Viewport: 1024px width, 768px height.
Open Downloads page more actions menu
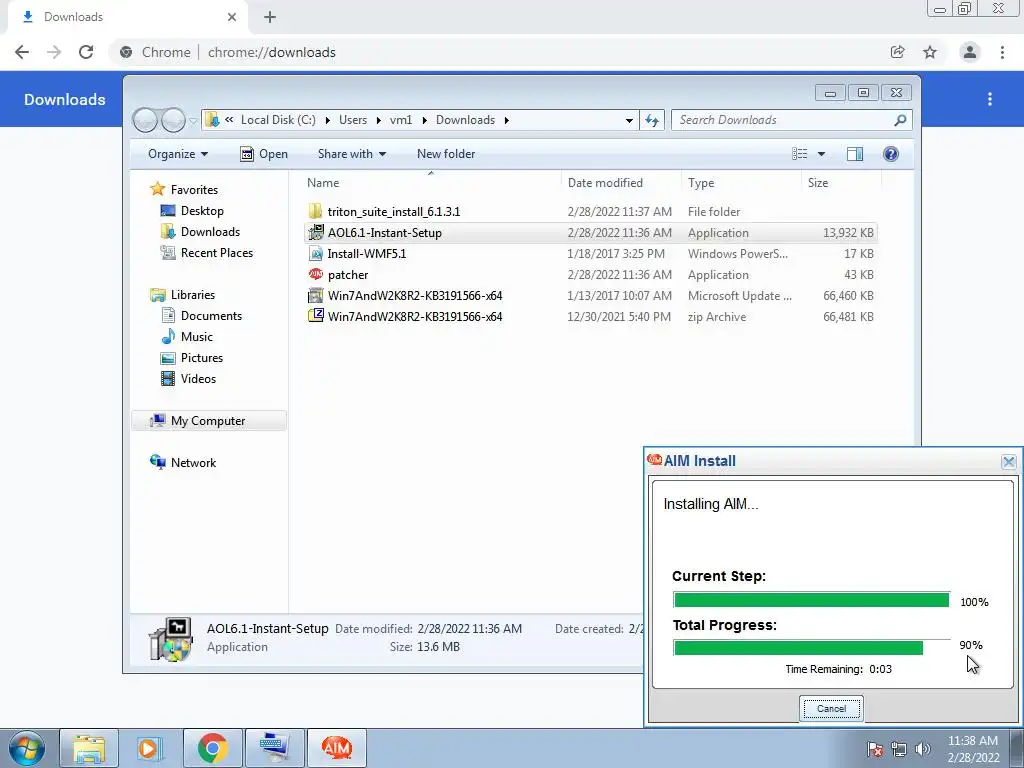coord(990,99)
